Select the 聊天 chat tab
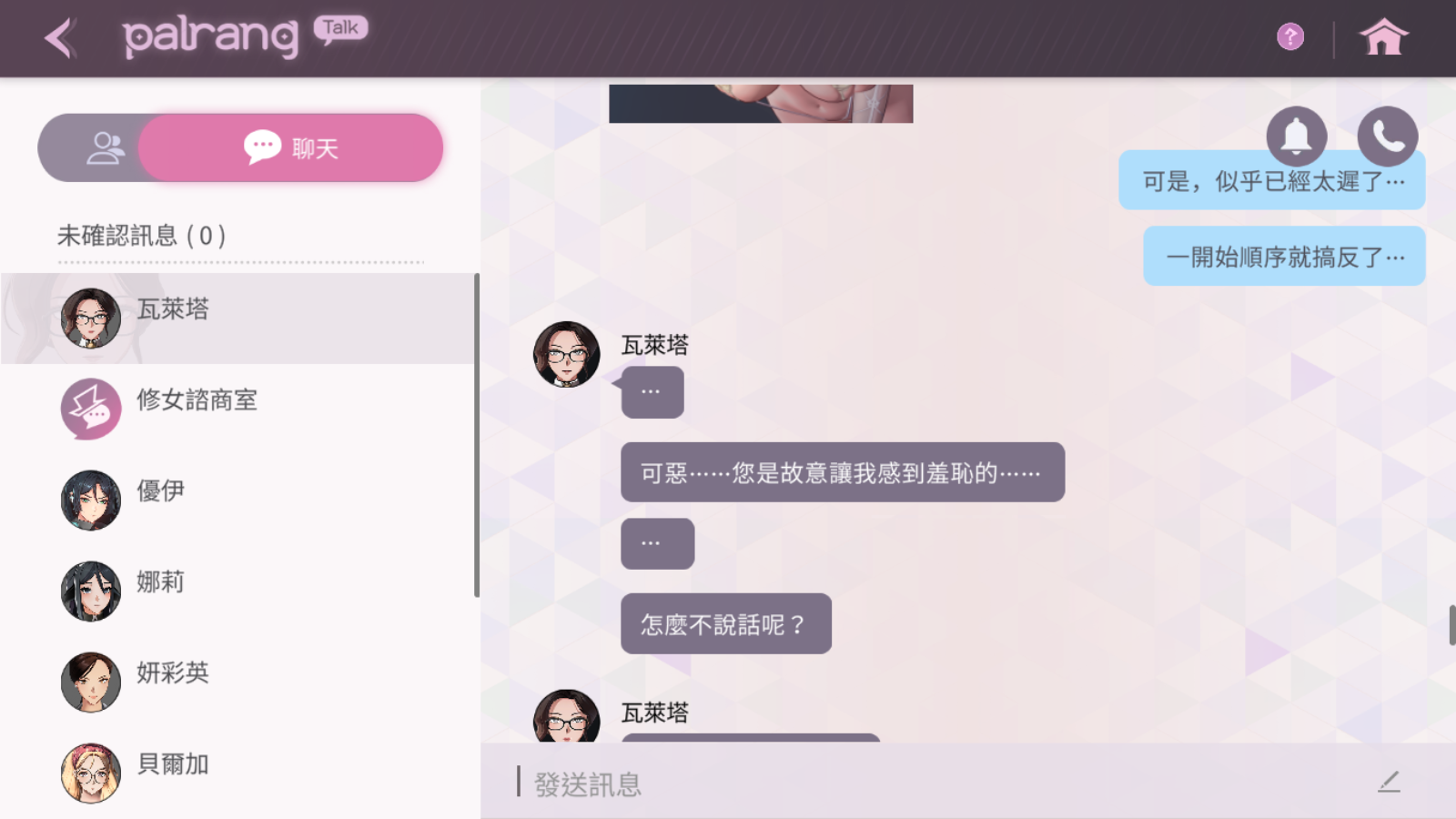The image size is (1456, 819). [x=290, y=147]
